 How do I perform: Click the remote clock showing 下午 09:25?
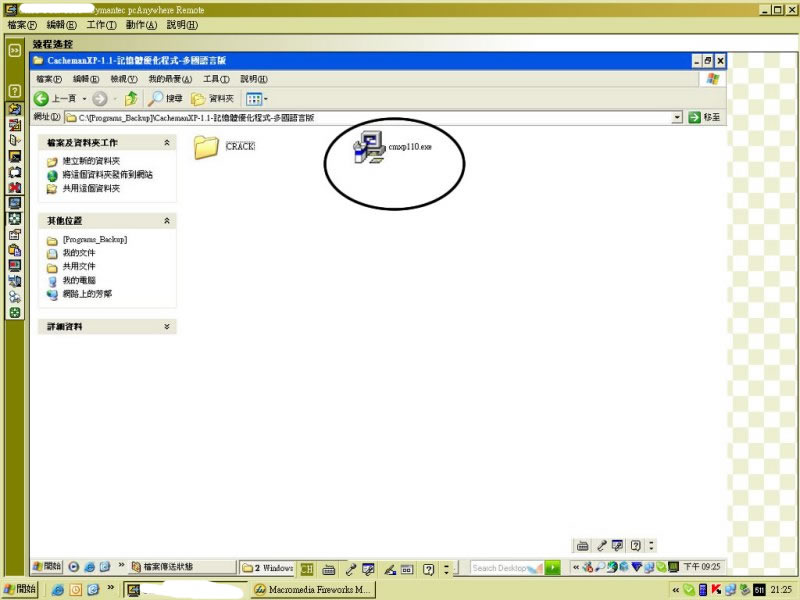pyautogui.click(x=702, y=567)
